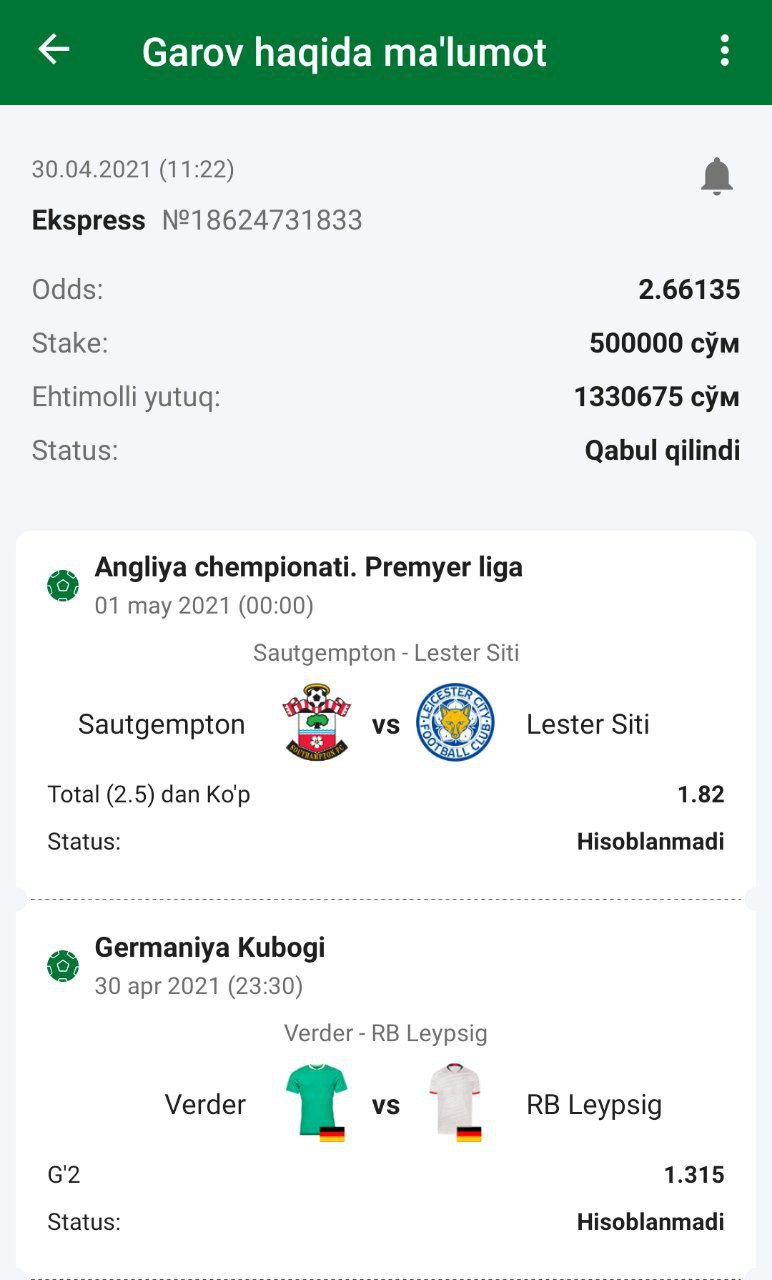Viewport: 772px width, 1280px height.
Task: Select bet number 18624731833
Action: pyautogui.click(x=262, y=220)
